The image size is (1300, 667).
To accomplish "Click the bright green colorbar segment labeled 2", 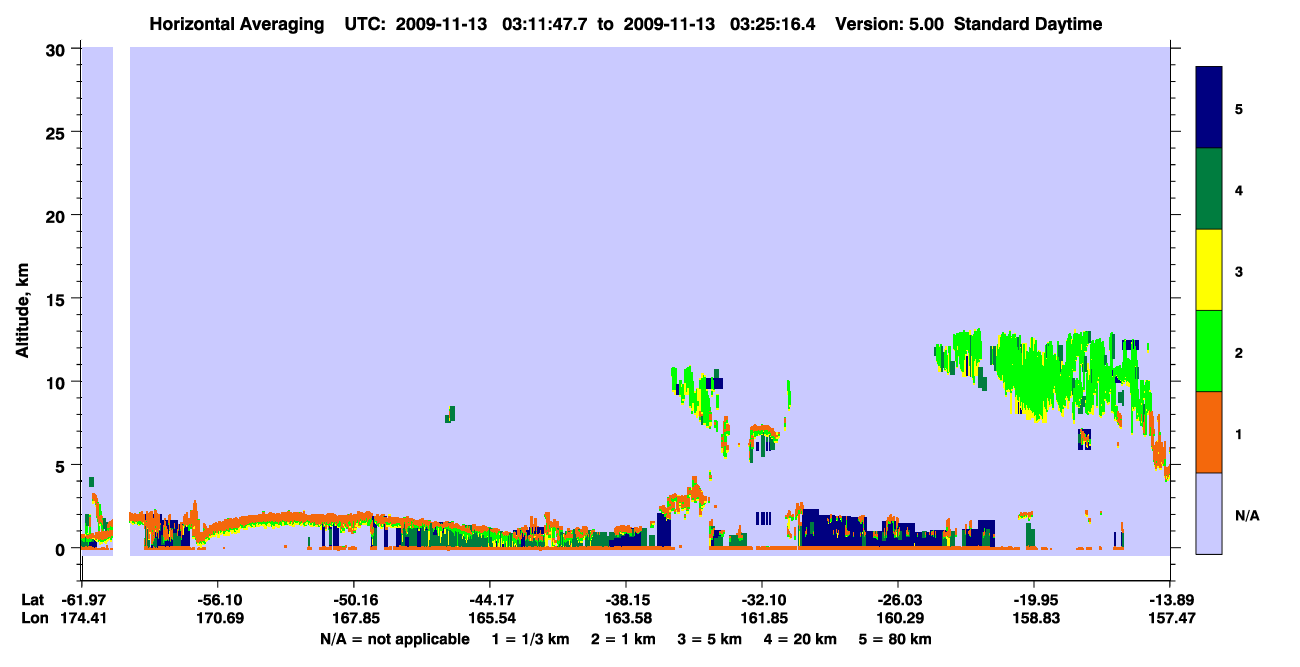I will [1209, 351].
